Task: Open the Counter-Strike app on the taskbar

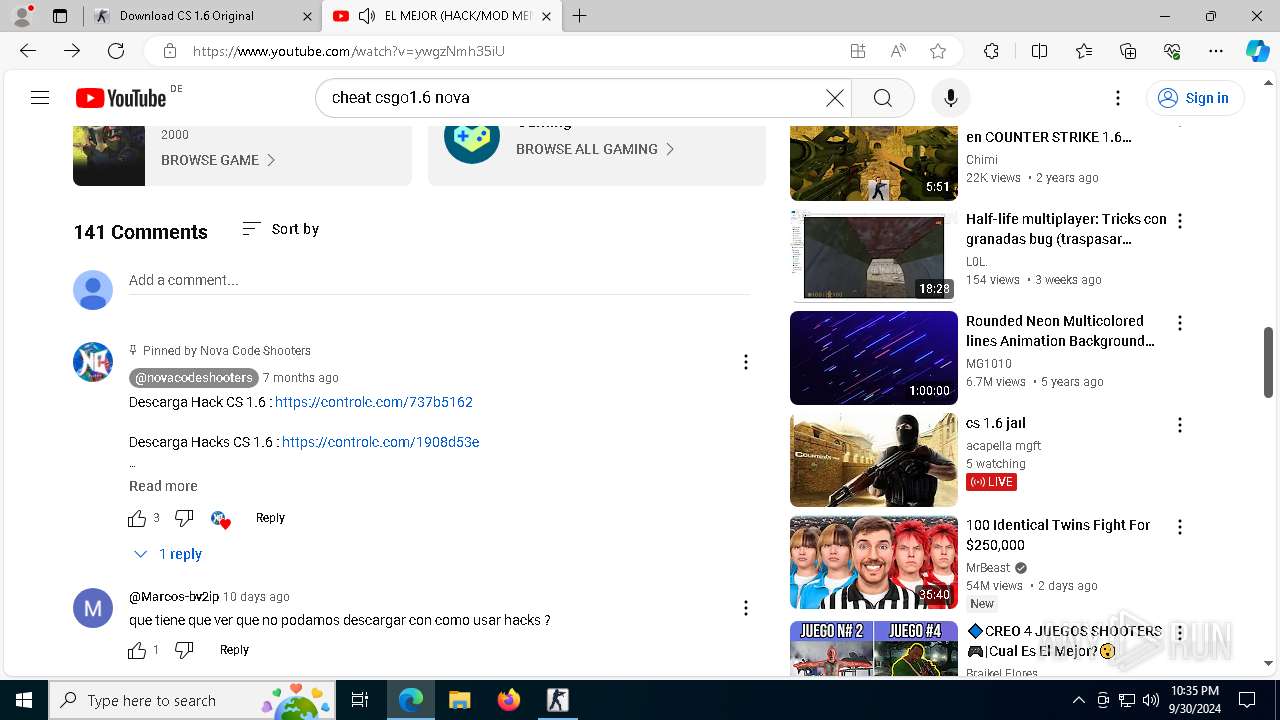Action: click(x=558, y=700)
